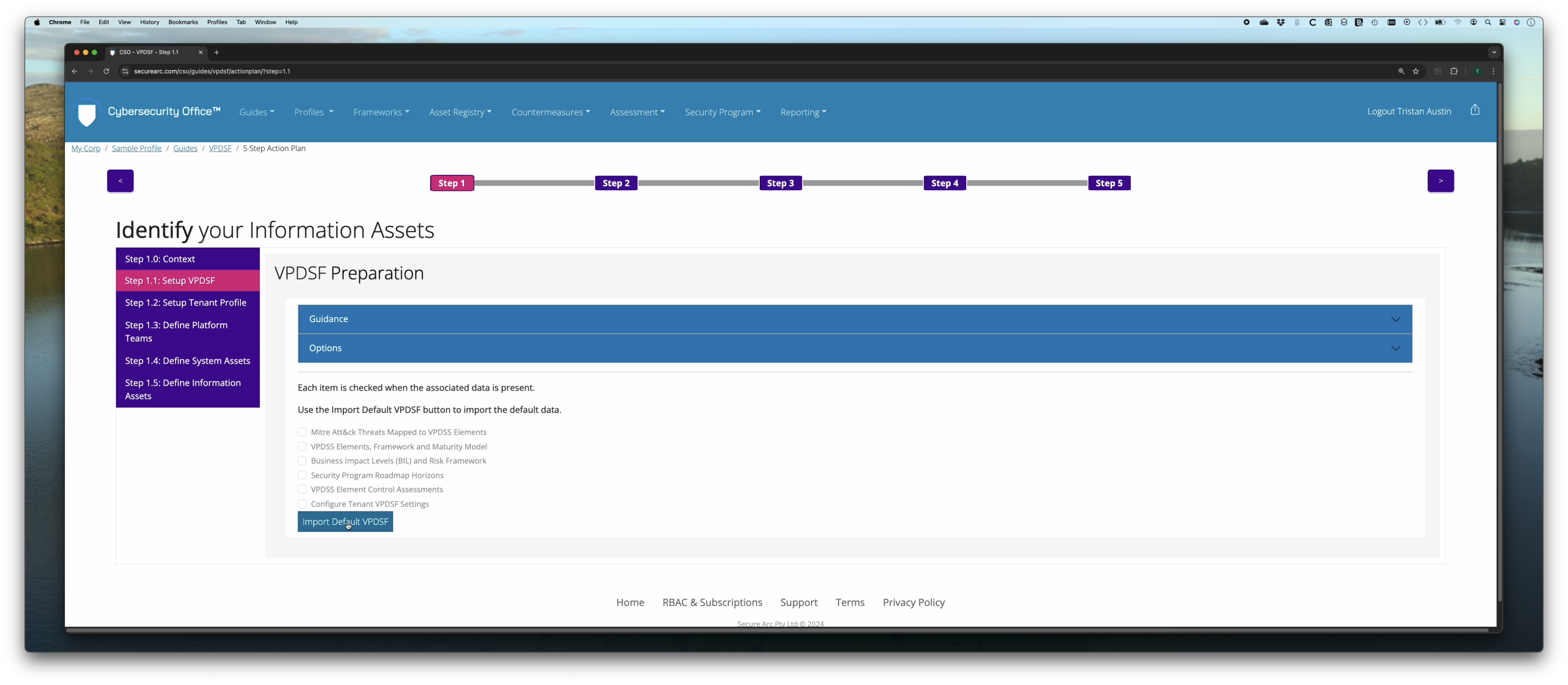Select Step 1.0: Context in sidebar
1568x685 pixels.
(x=188, y=258)
